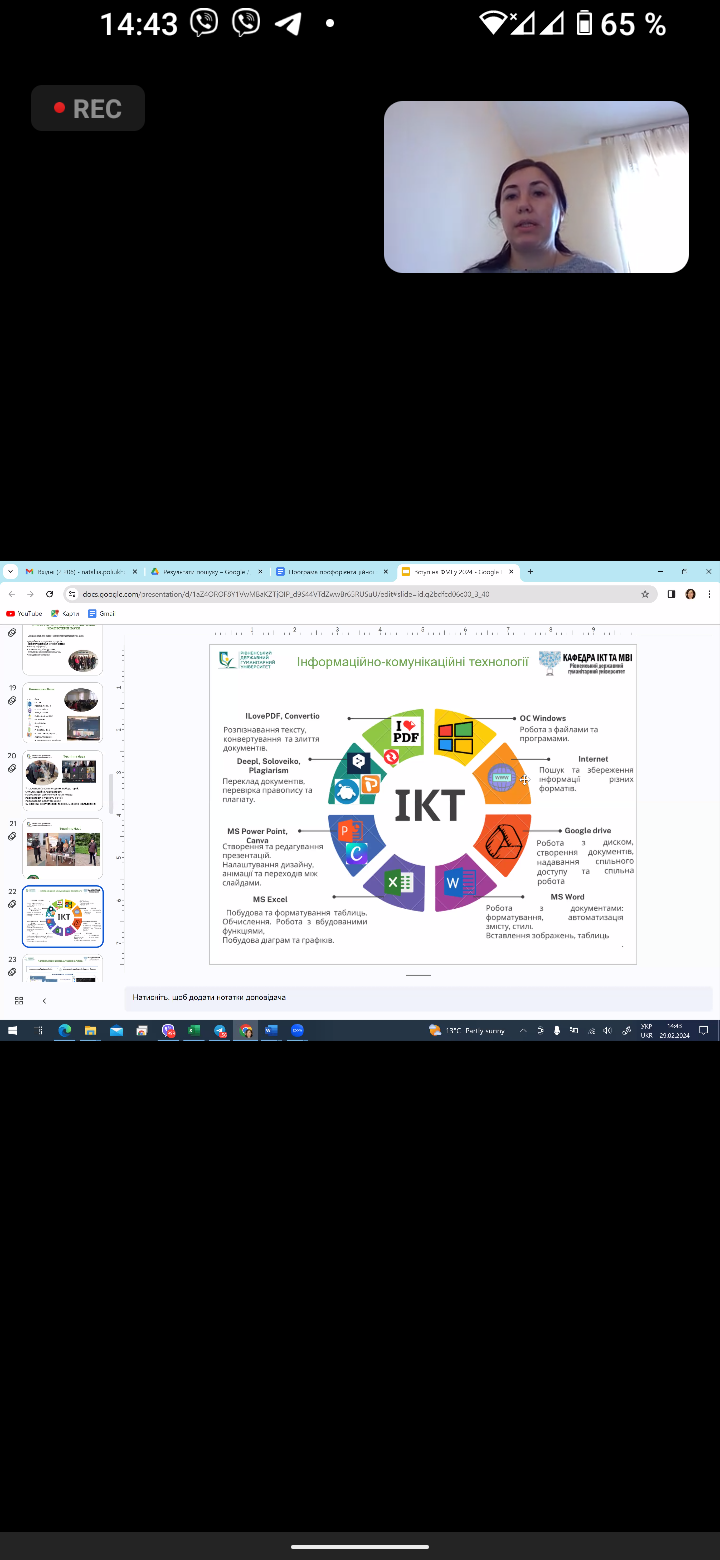Click the ILovePDF icon in the wheel

tap(407, 732)
